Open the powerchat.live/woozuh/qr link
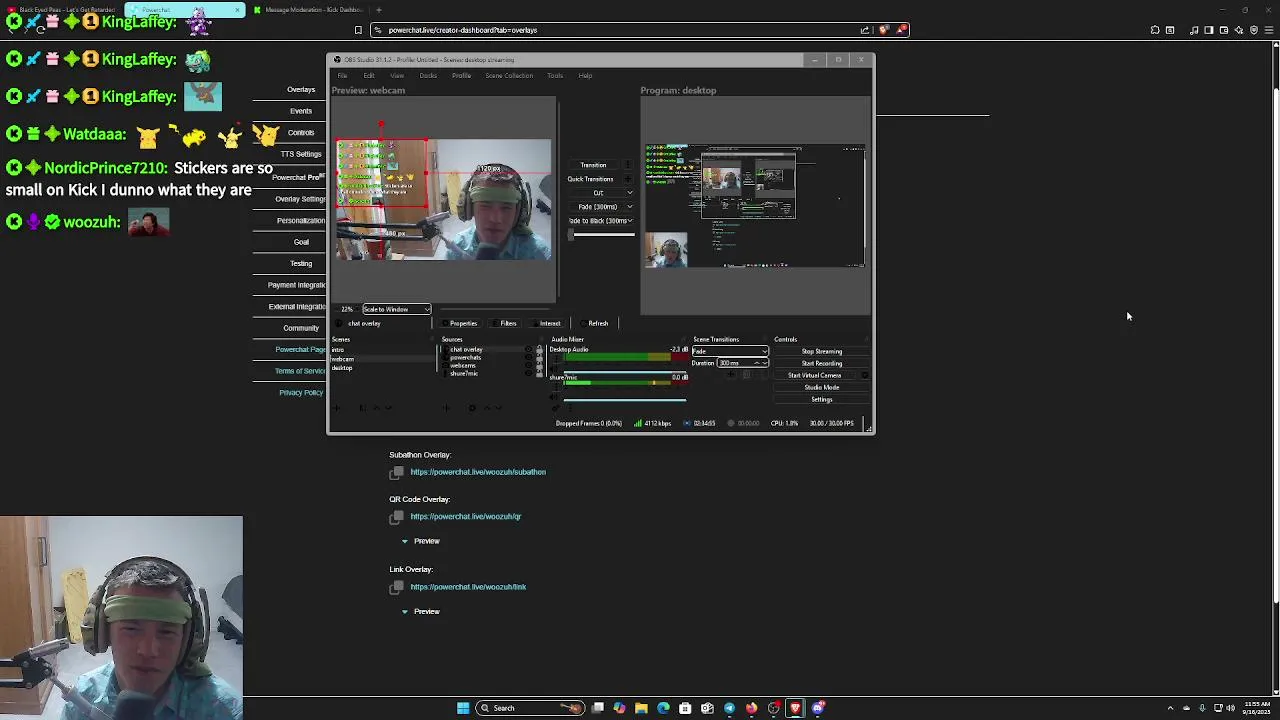1280x720 pixels. 466,517
